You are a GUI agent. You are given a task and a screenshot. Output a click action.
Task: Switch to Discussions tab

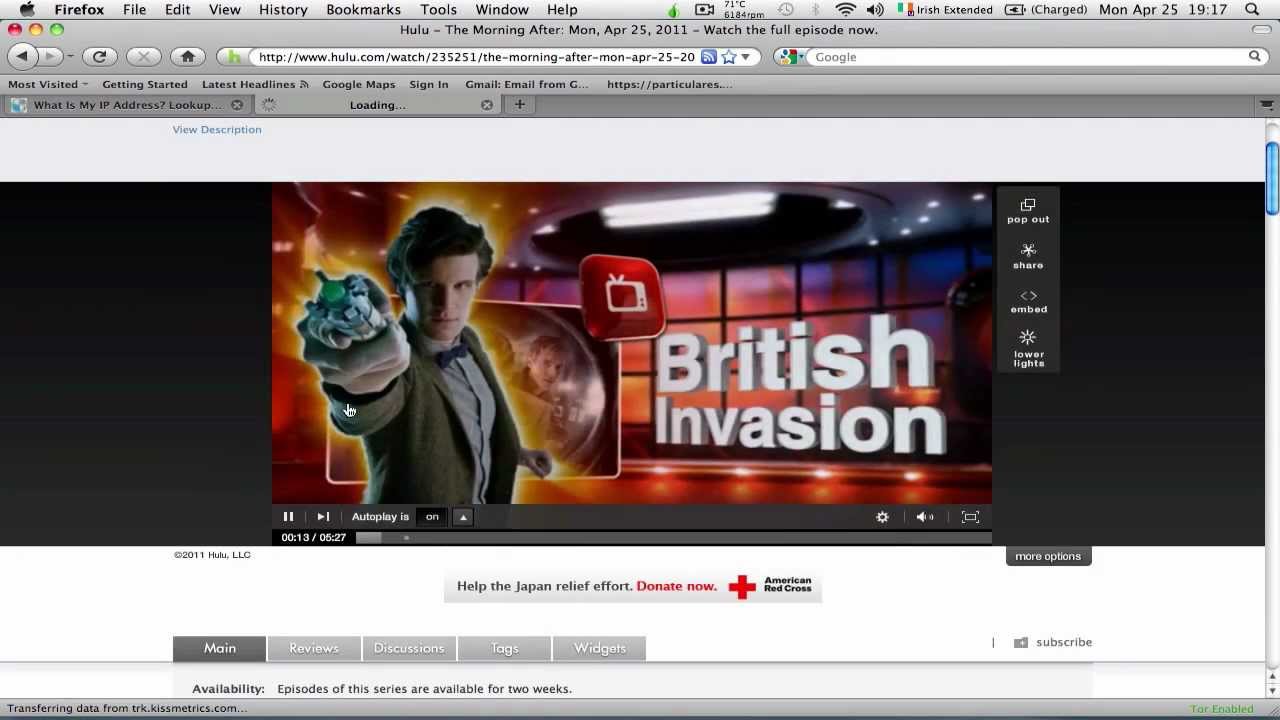pos(409,648)
